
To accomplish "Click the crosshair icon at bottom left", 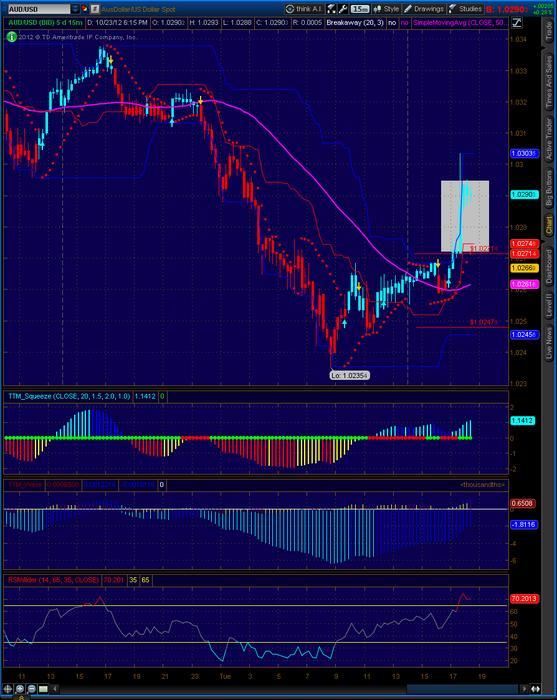I will coord(8,689).
